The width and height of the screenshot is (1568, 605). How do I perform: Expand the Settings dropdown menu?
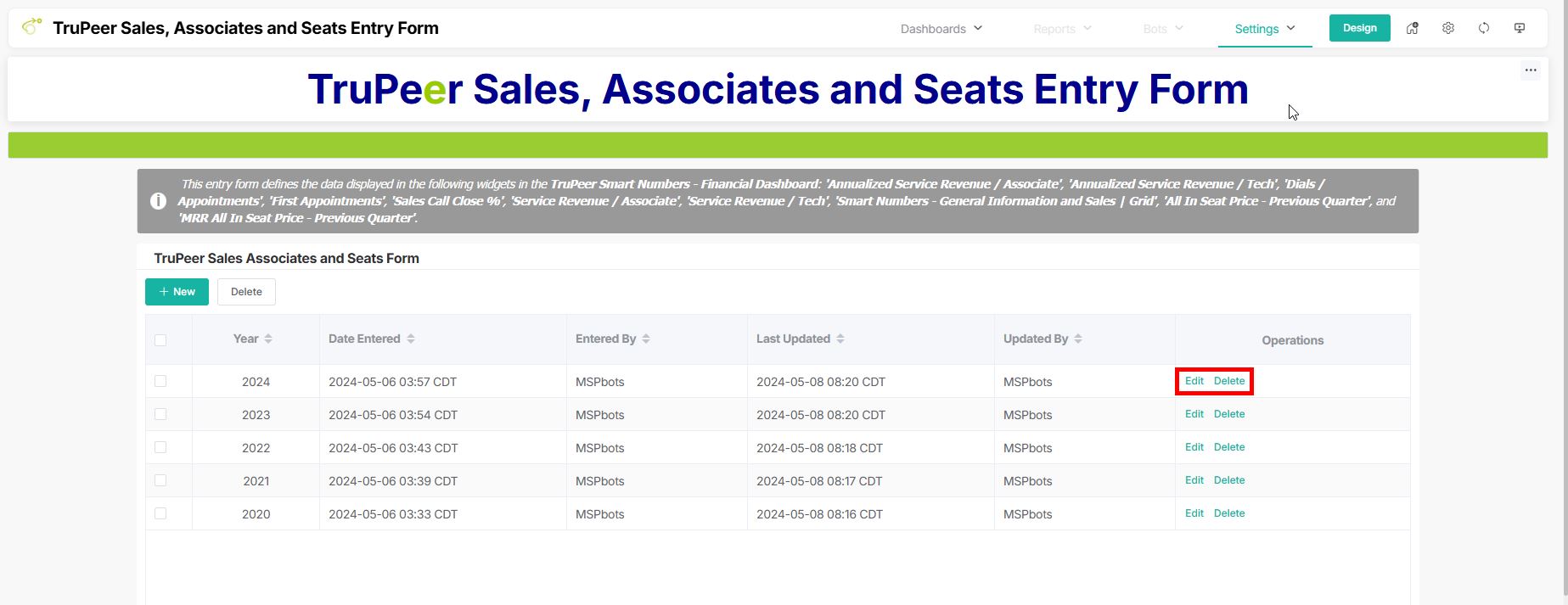point(1265,29)
